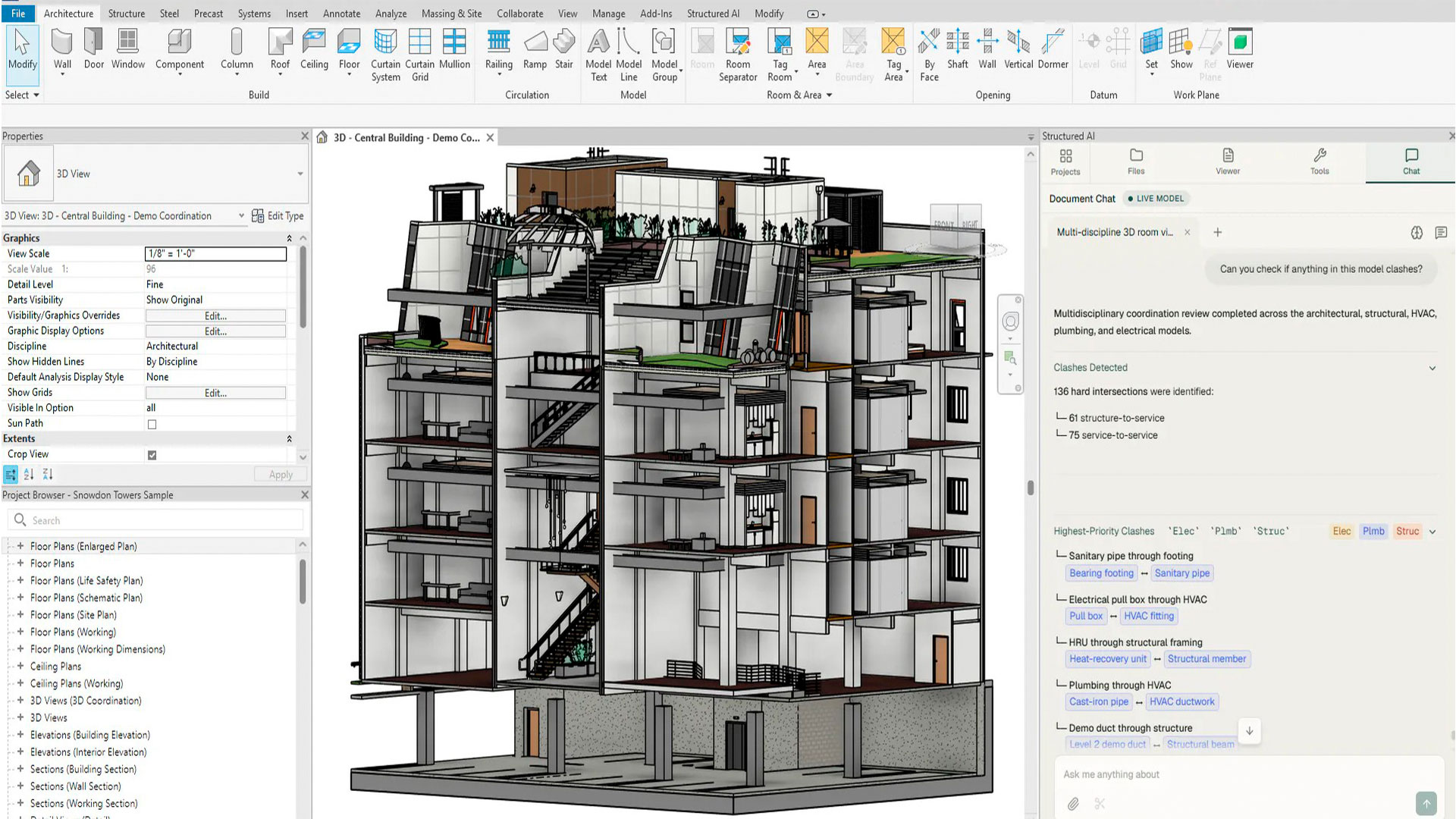Click Edit for Graphic Display Options
This screenshot has height=819, width=1456.
215,331
